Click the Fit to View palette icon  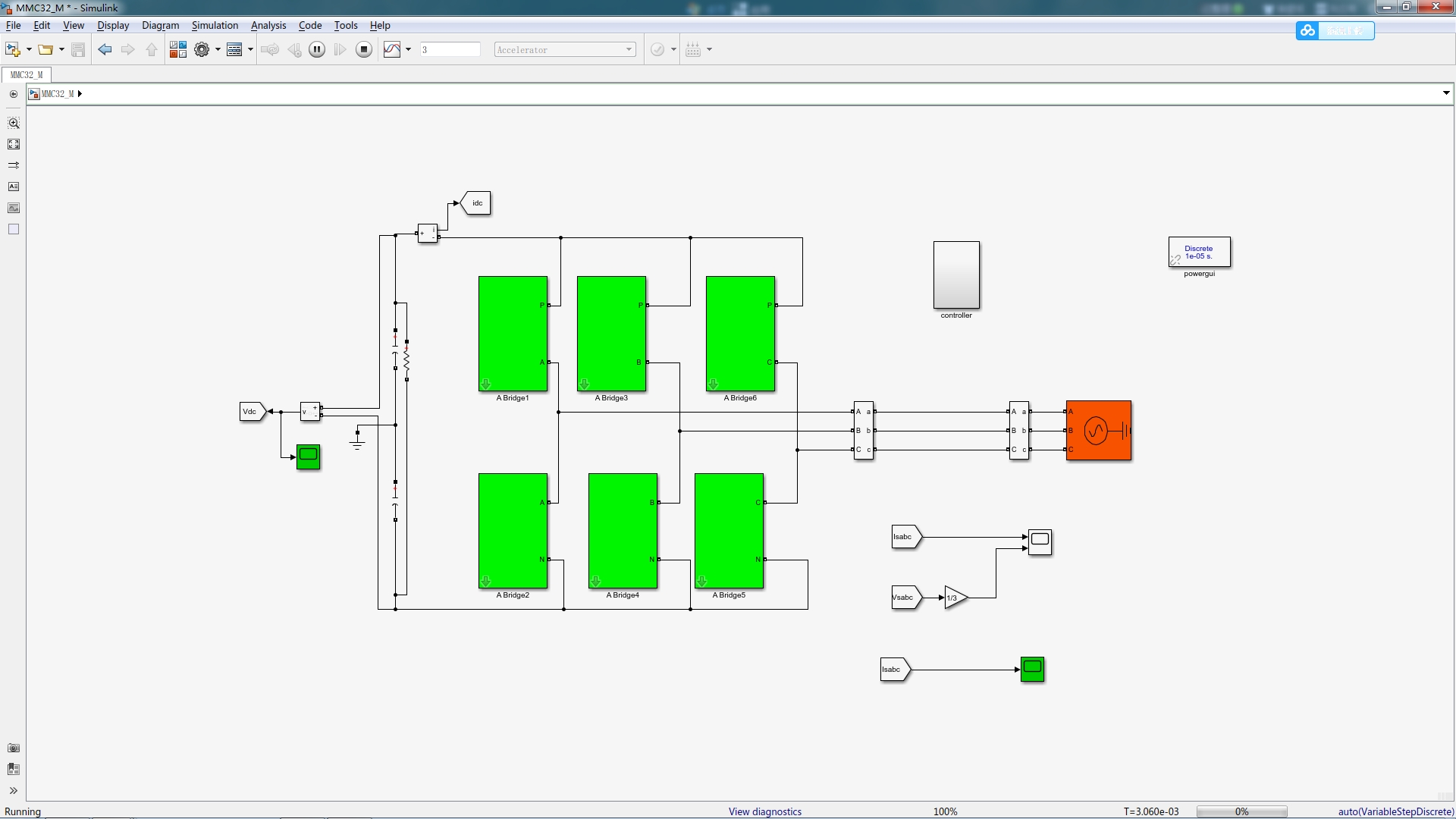pyautogui.click(x=14, y=144)
